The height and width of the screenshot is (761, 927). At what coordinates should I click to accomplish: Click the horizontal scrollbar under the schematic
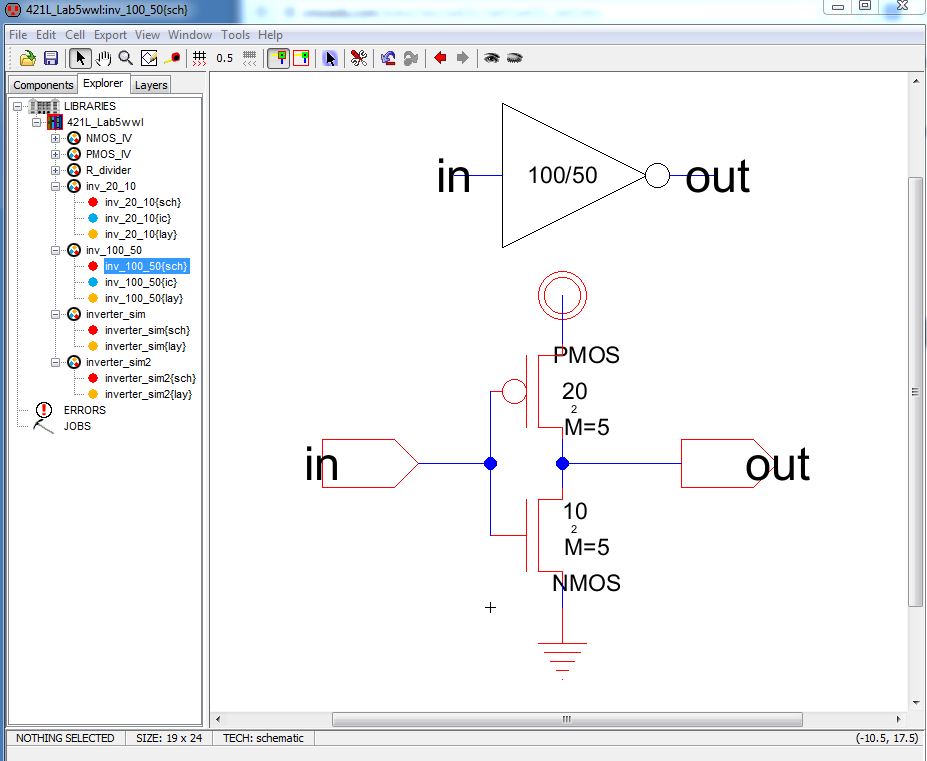coord(566,719)
